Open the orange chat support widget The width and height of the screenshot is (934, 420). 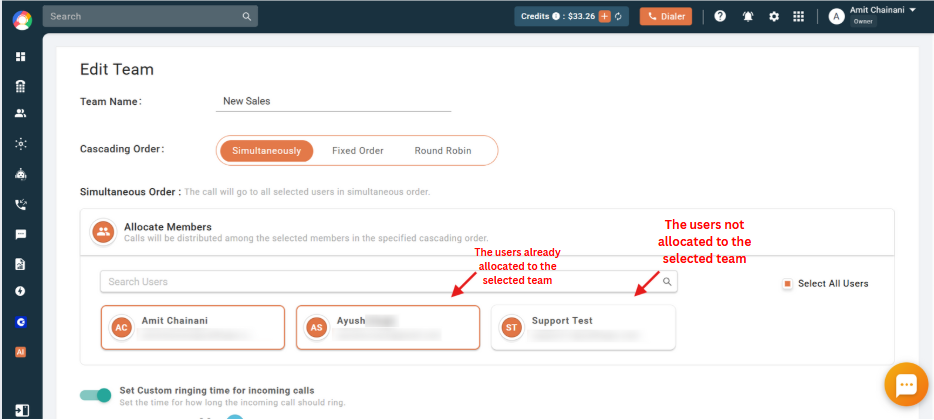click(906, 384)
